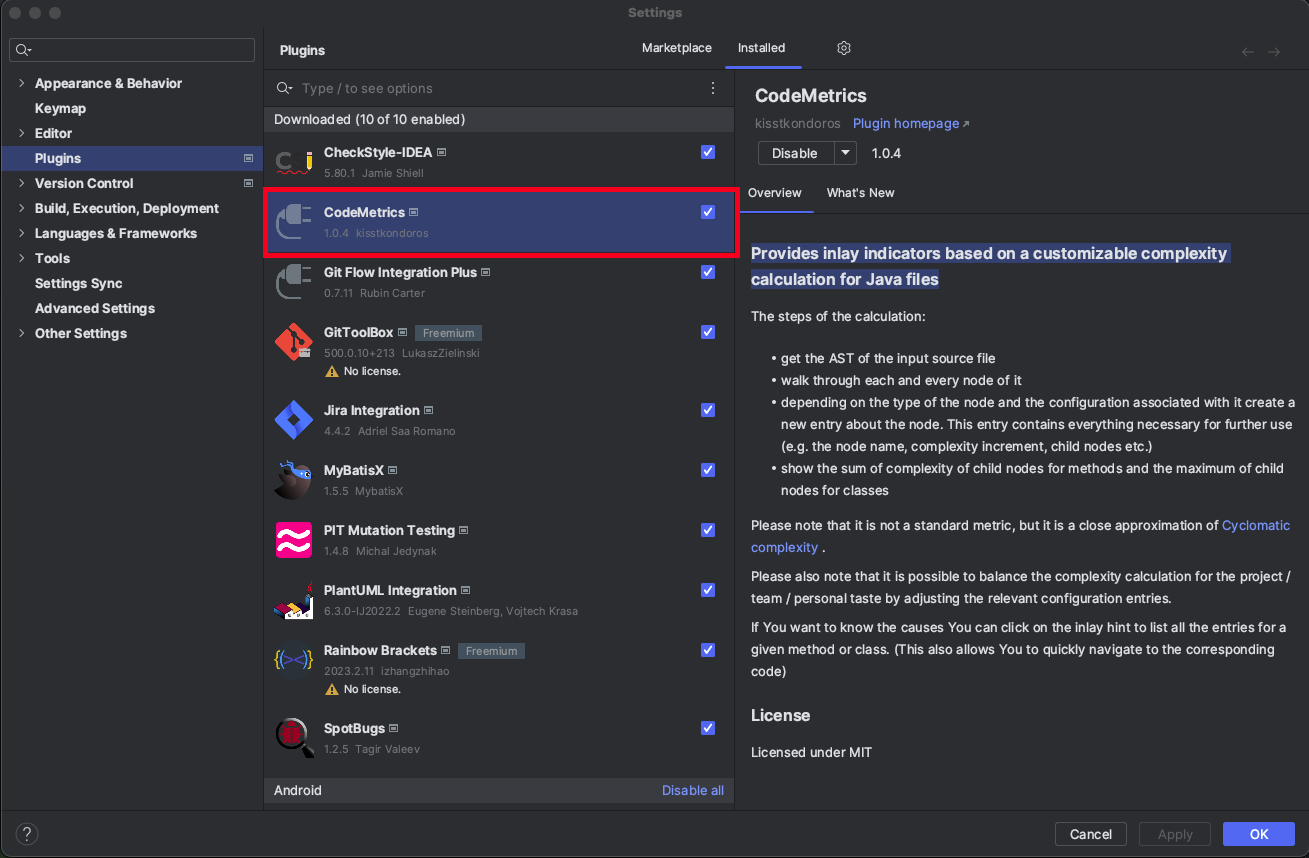Expand Appearance & Behavior settings
Image resolution: width=1309 pixels, height=858 pixels.
coord(21,83)
